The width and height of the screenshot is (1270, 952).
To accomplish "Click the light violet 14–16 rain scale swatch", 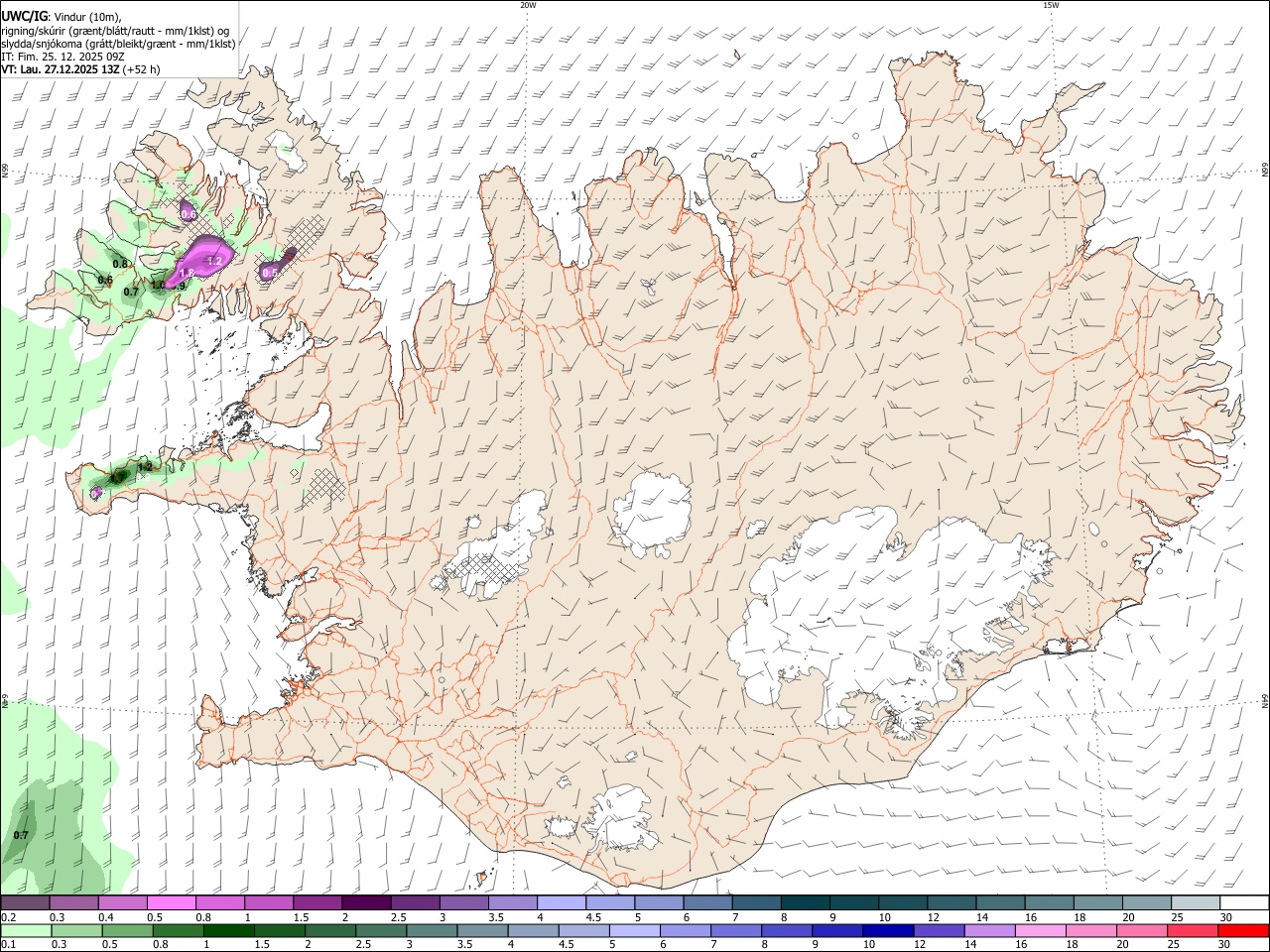I will pos(989,930).
